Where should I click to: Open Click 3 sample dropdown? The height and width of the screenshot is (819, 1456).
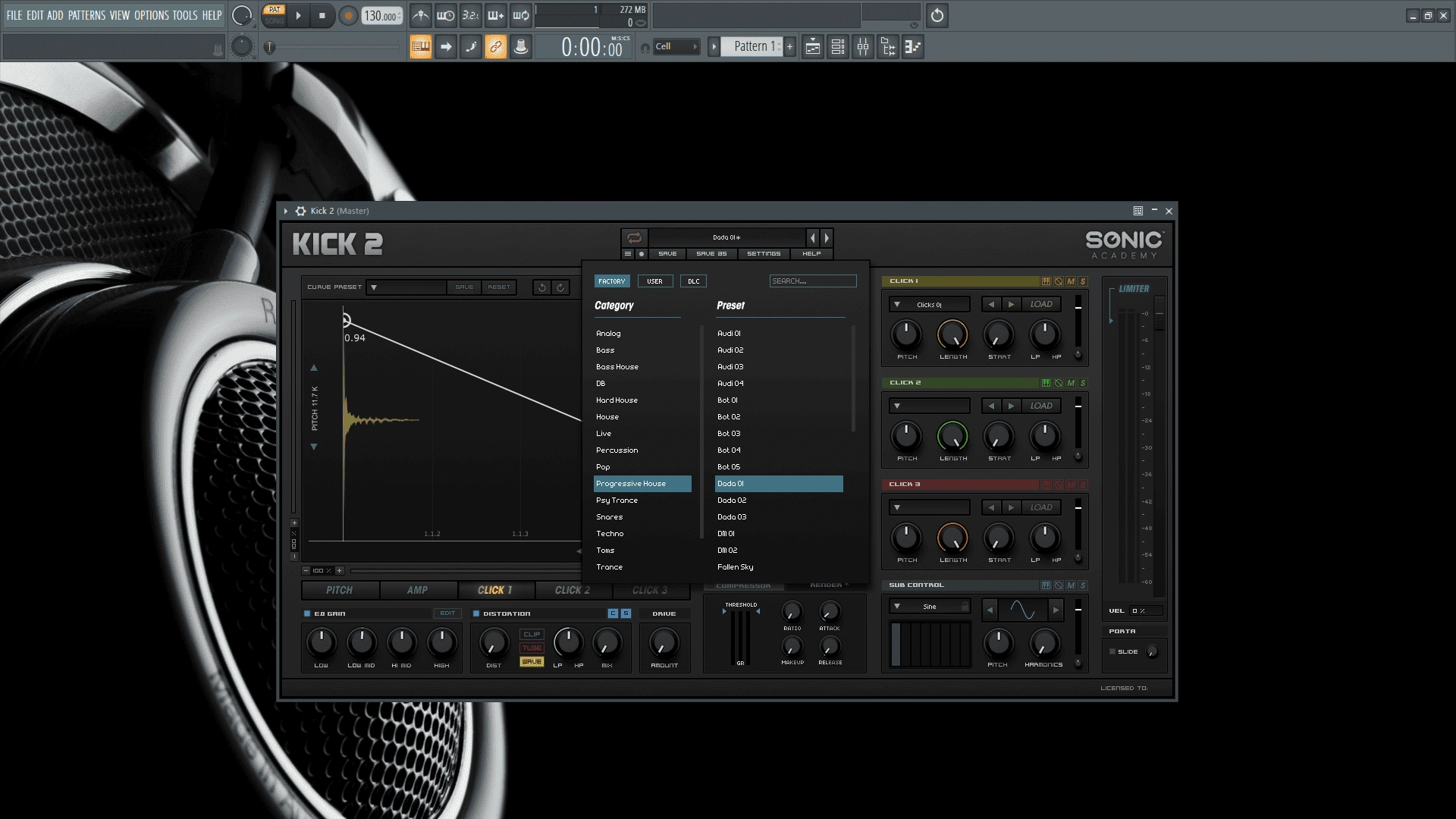[x=930, y=508]
